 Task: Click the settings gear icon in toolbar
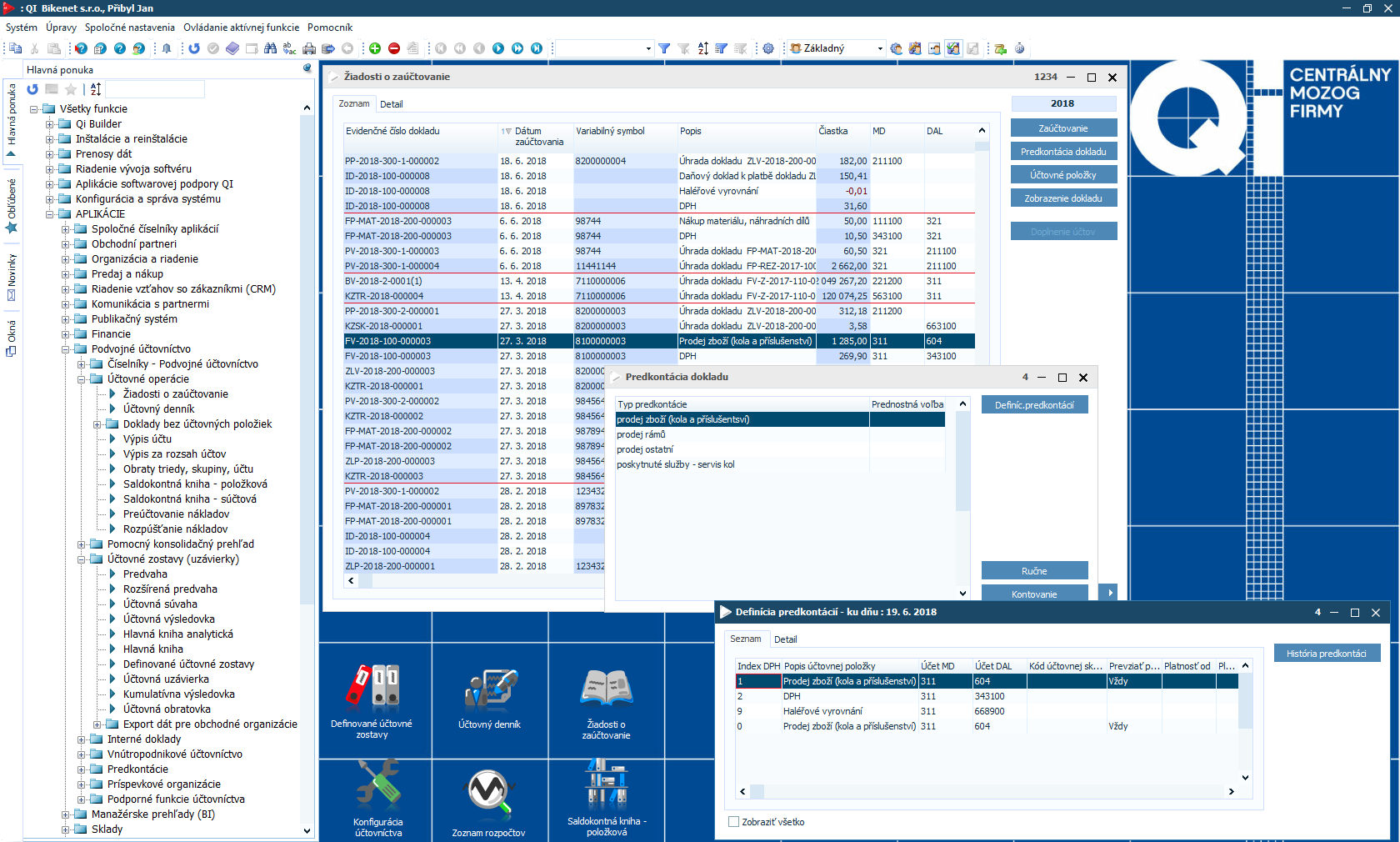pyautogui.click(x=768, y=48)
